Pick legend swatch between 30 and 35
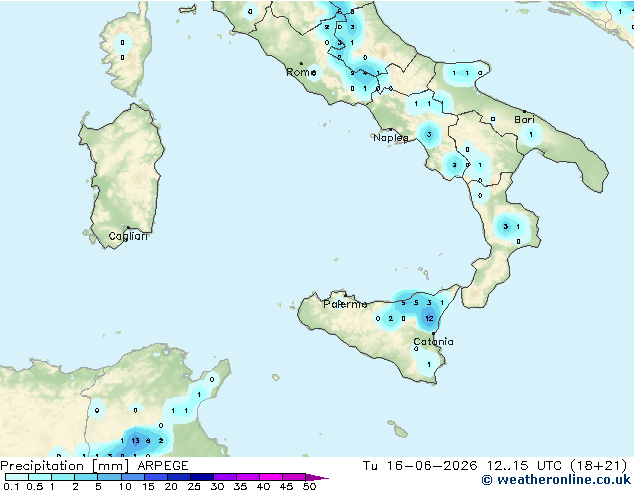The height and width of the screenshot is (490, 634). [x=225, y=477]
